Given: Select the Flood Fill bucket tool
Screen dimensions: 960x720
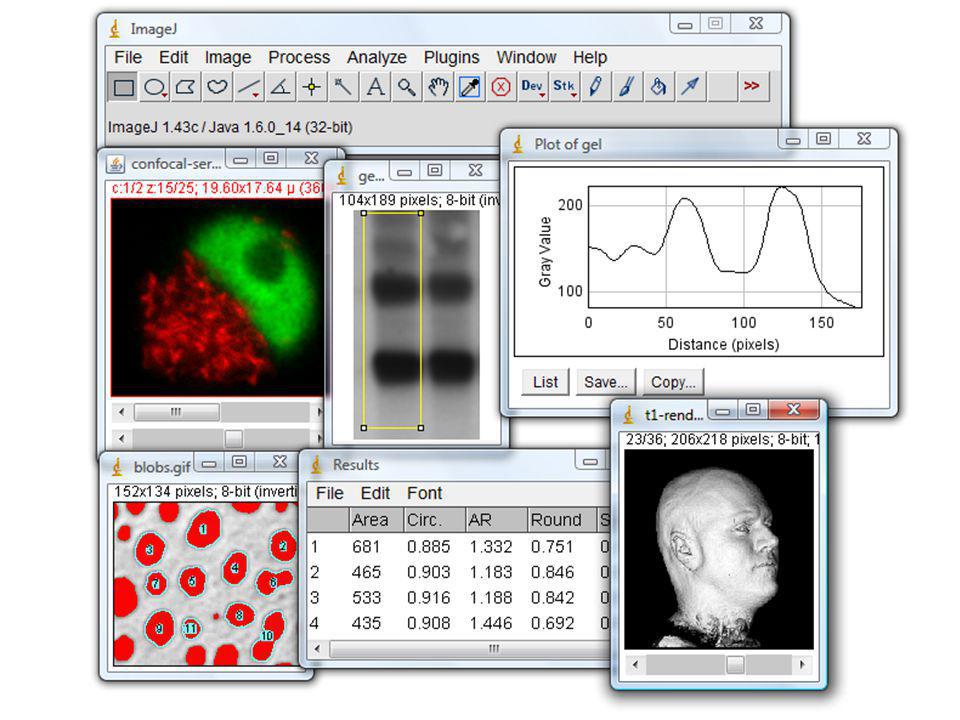Looking at the screenshot, I should [x=659, y=87].
